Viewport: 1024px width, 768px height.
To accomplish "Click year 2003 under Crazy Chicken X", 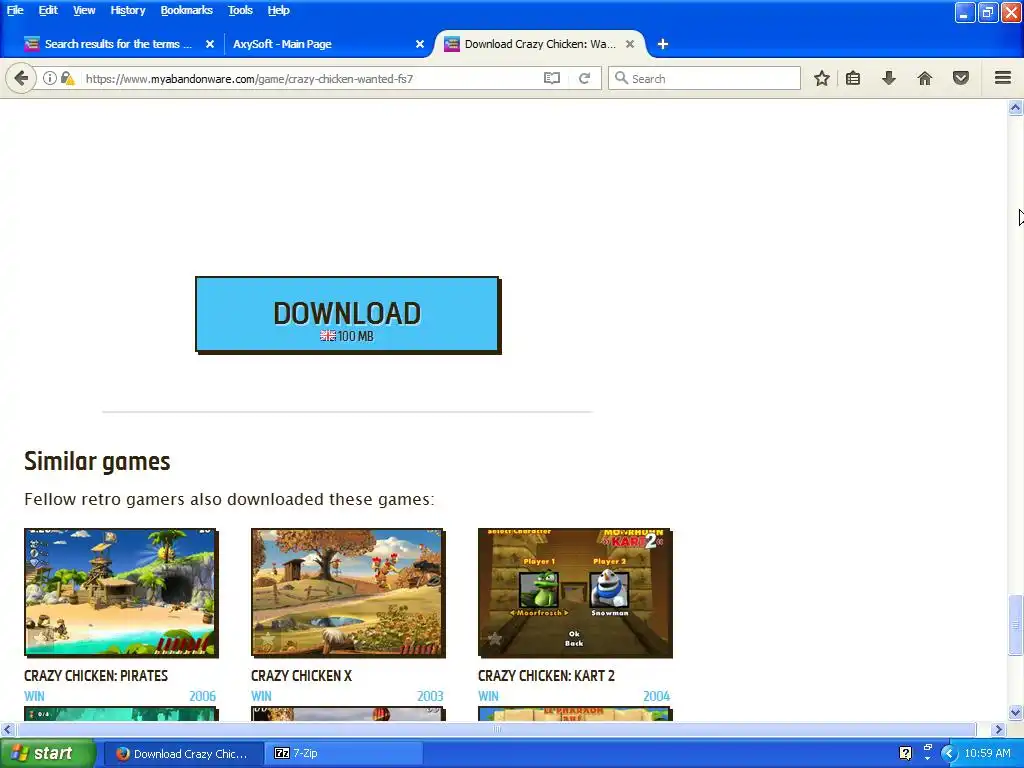I will [430, 696].
